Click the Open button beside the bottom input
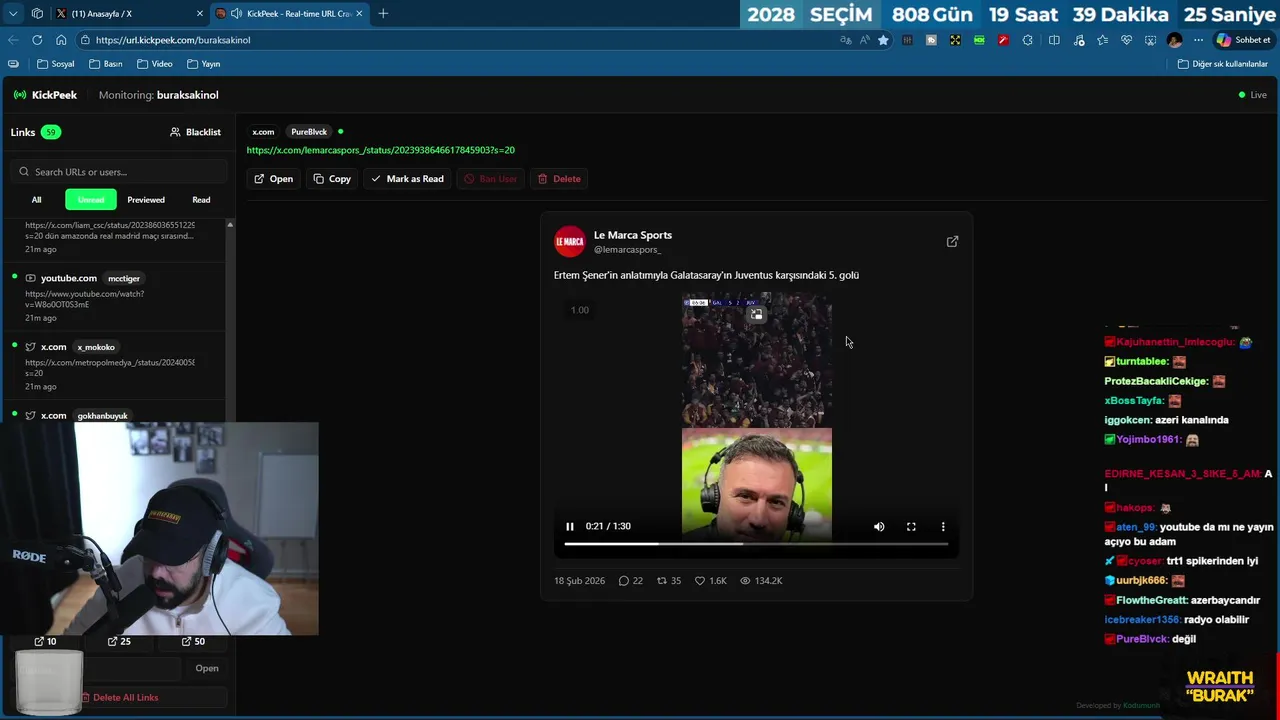Screen dimensions: 1280x720 click(x=207, y=668)
